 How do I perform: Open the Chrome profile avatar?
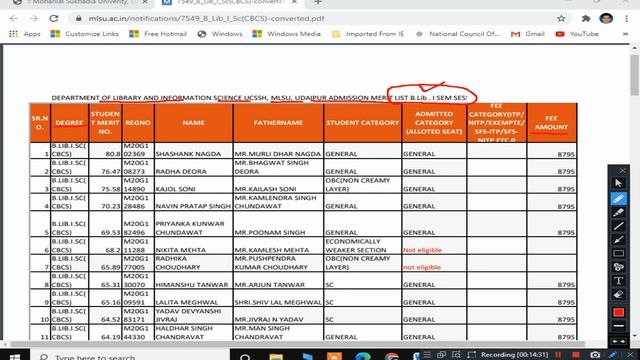click(606, 18)
